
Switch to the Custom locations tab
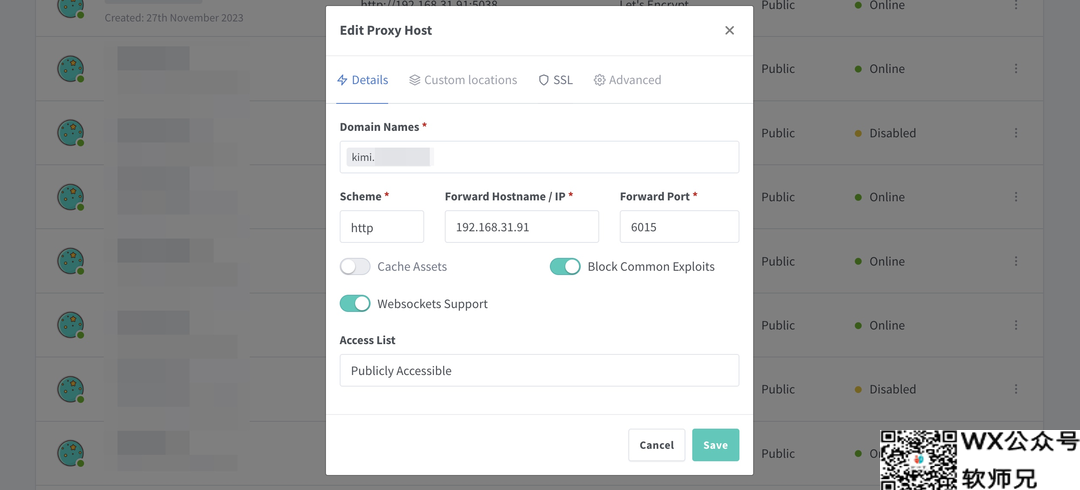pyautogui.click(x=463, y=80)
